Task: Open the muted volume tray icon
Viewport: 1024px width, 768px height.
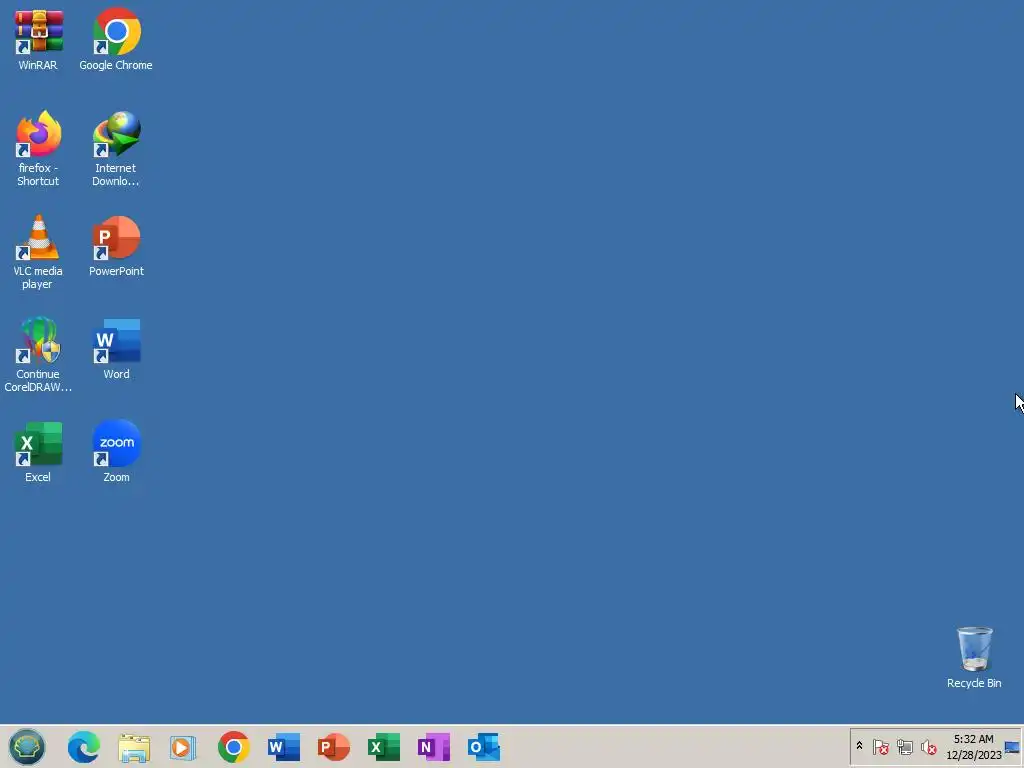Action: (928, 746)
